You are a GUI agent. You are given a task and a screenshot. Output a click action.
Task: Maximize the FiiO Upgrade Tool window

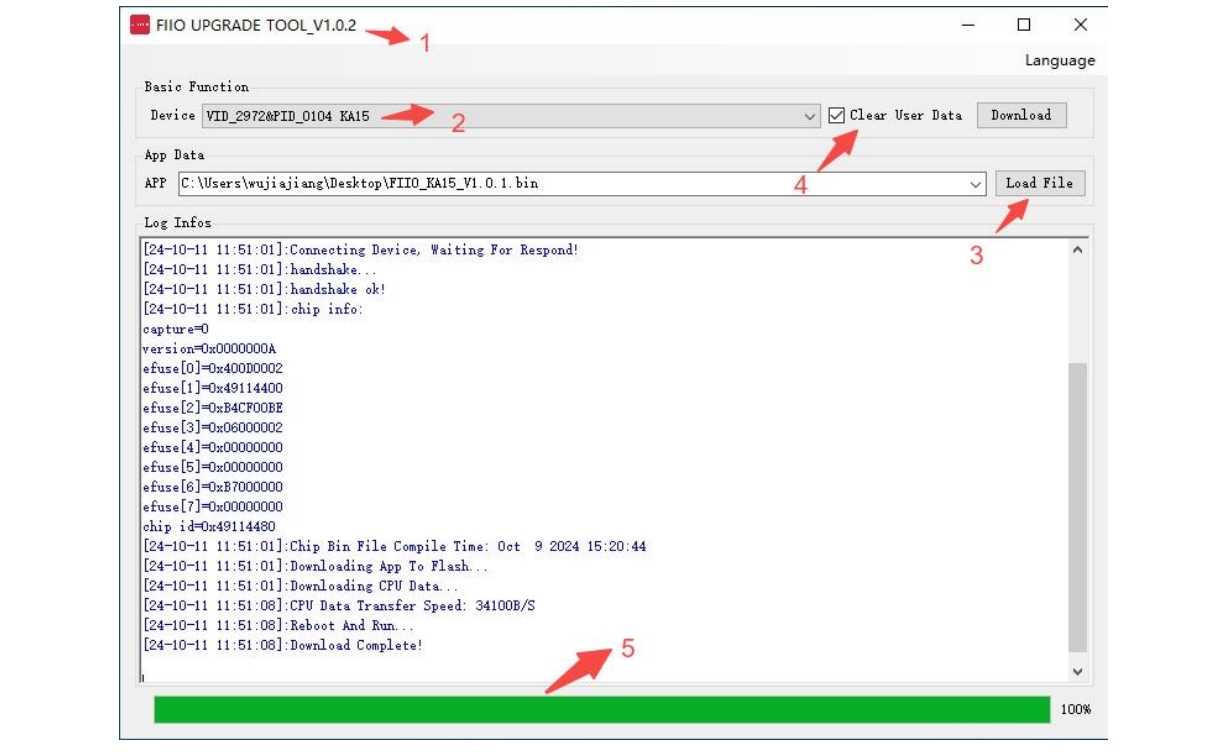1024,25
